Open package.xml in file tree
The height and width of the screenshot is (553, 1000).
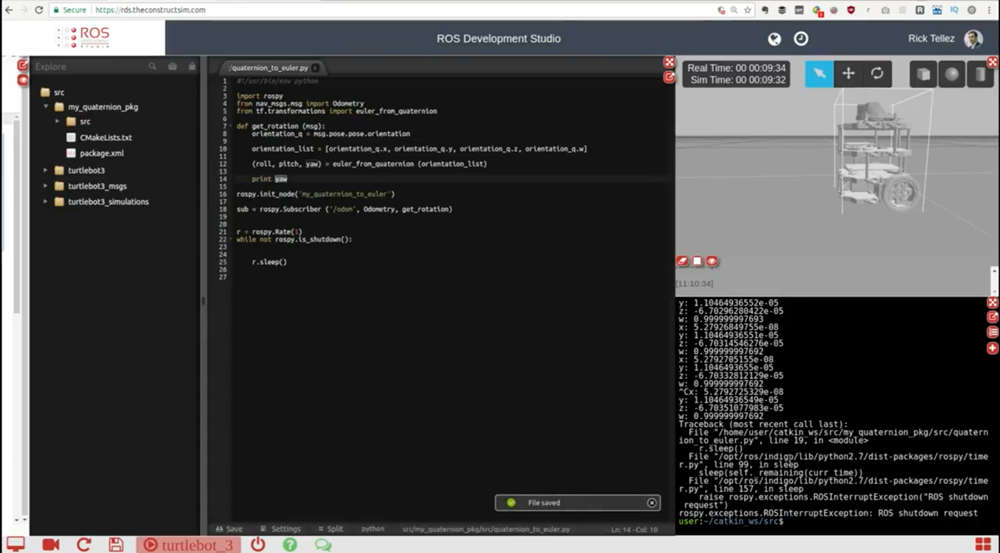click(102, 153)
